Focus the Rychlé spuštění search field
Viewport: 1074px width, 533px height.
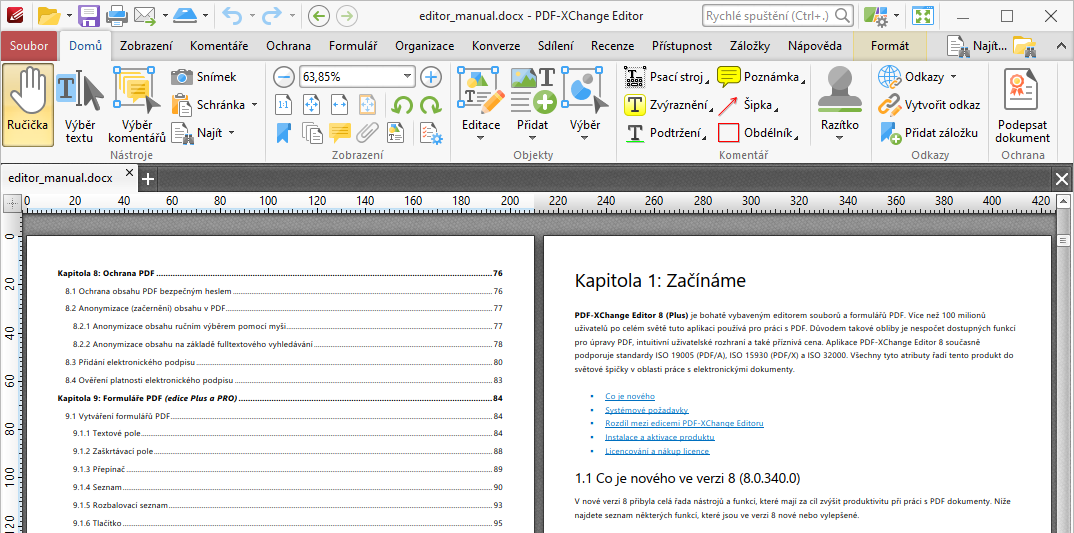(777, 15)
